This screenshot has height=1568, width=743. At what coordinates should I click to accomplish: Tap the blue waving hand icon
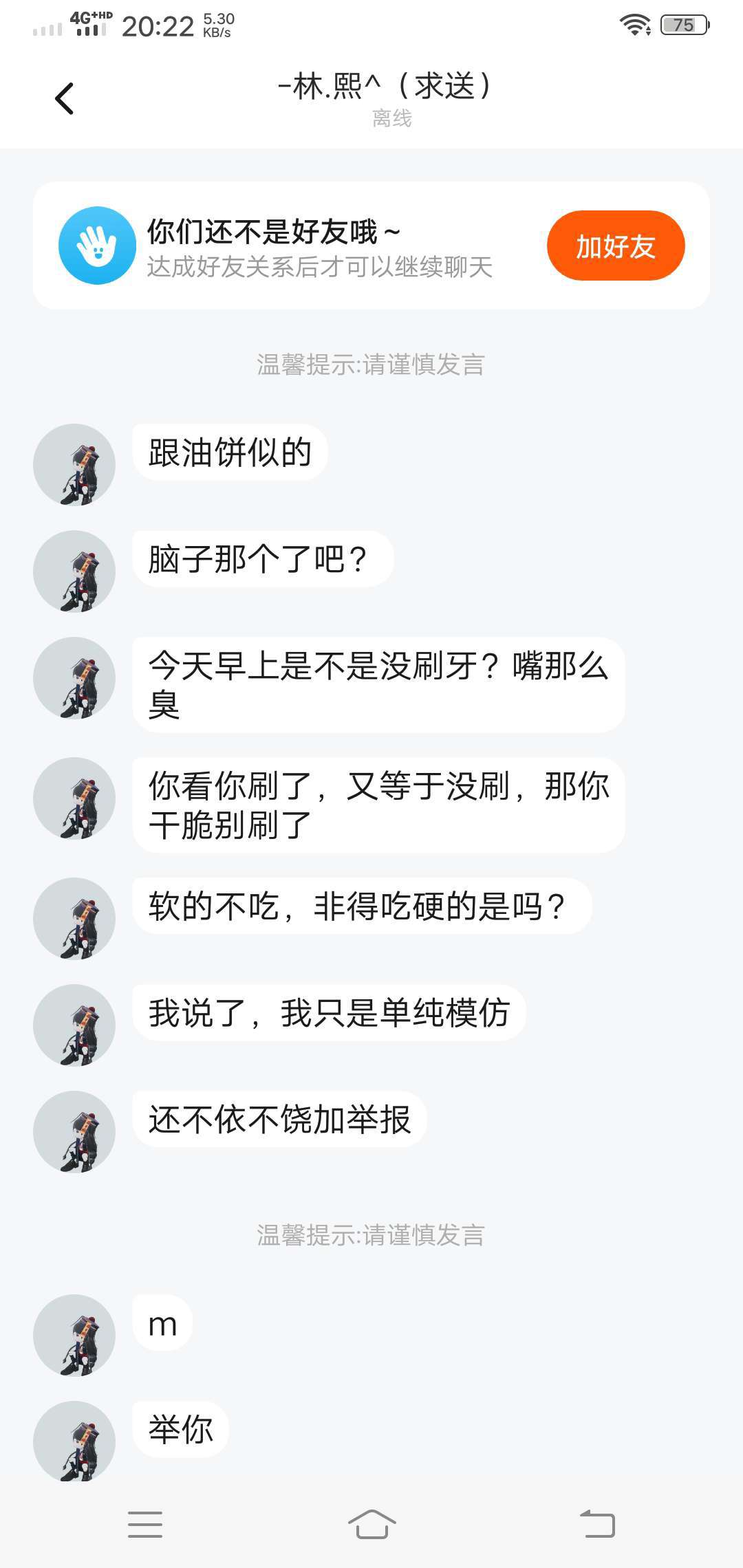pyautogui.click(x=97, y=246)
